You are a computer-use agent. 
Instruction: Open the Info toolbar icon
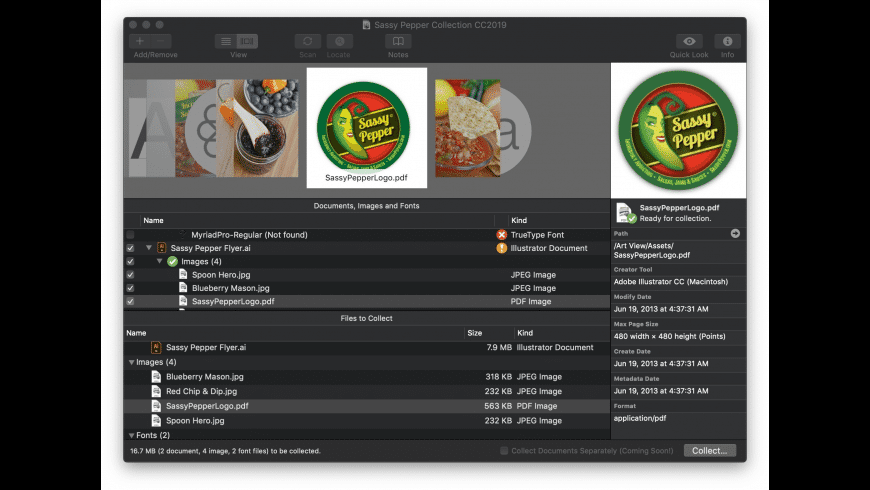(x=727, y=41)
